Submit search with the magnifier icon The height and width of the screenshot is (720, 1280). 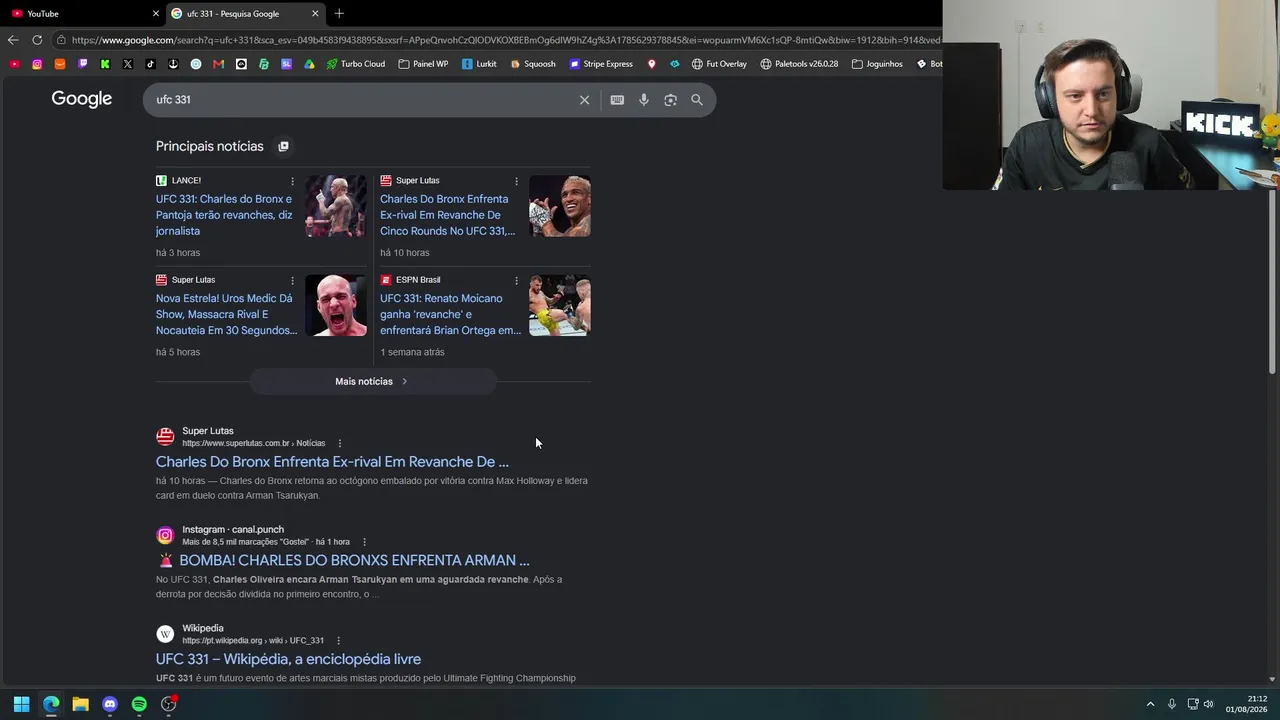tap(697, 100)
